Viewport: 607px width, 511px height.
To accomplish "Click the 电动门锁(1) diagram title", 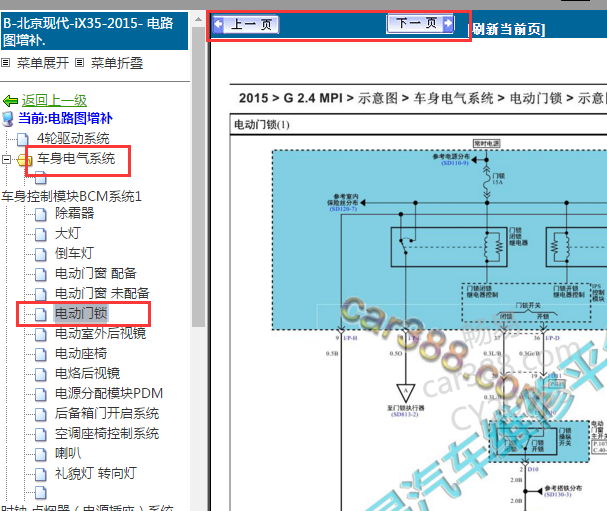I will click(x=262, y=125).
